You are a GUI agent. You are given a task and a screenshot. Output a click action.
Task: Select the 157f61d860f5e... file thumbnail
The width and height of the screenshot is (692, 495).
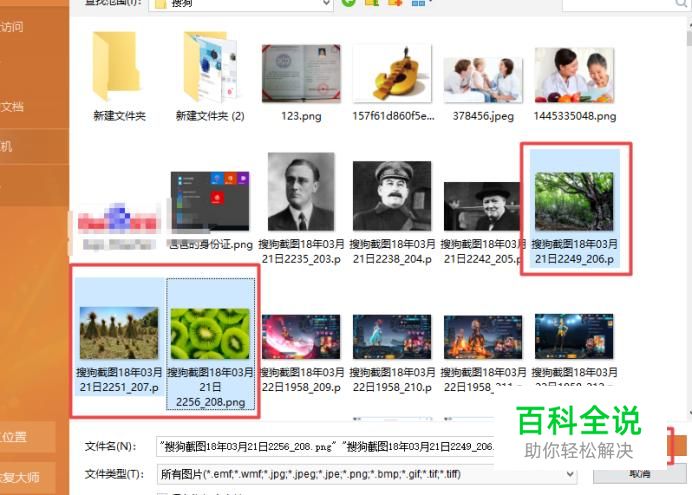[392, 73]
